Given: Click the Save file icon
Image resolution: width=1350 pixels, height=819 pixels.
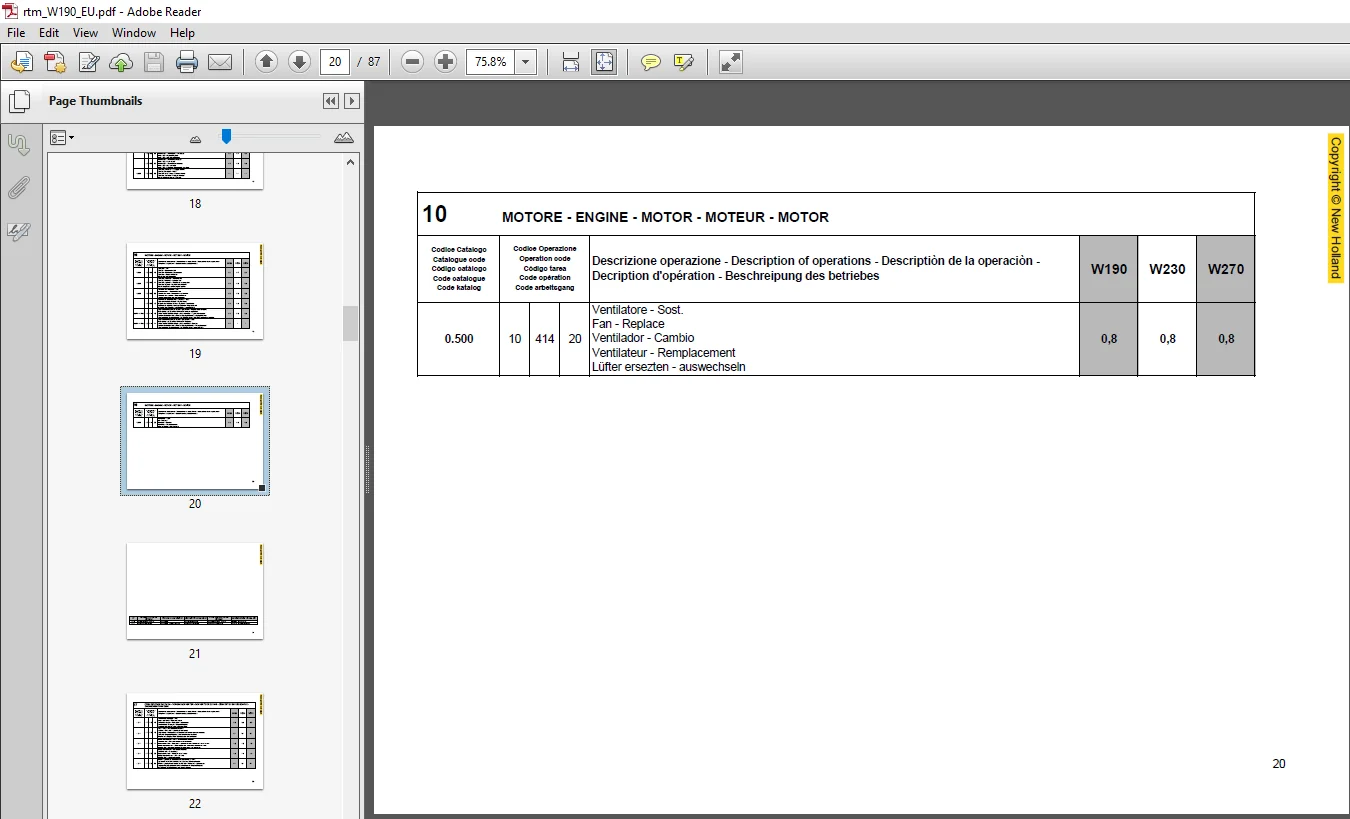Looking at the screenshot, I should (154, 62).
